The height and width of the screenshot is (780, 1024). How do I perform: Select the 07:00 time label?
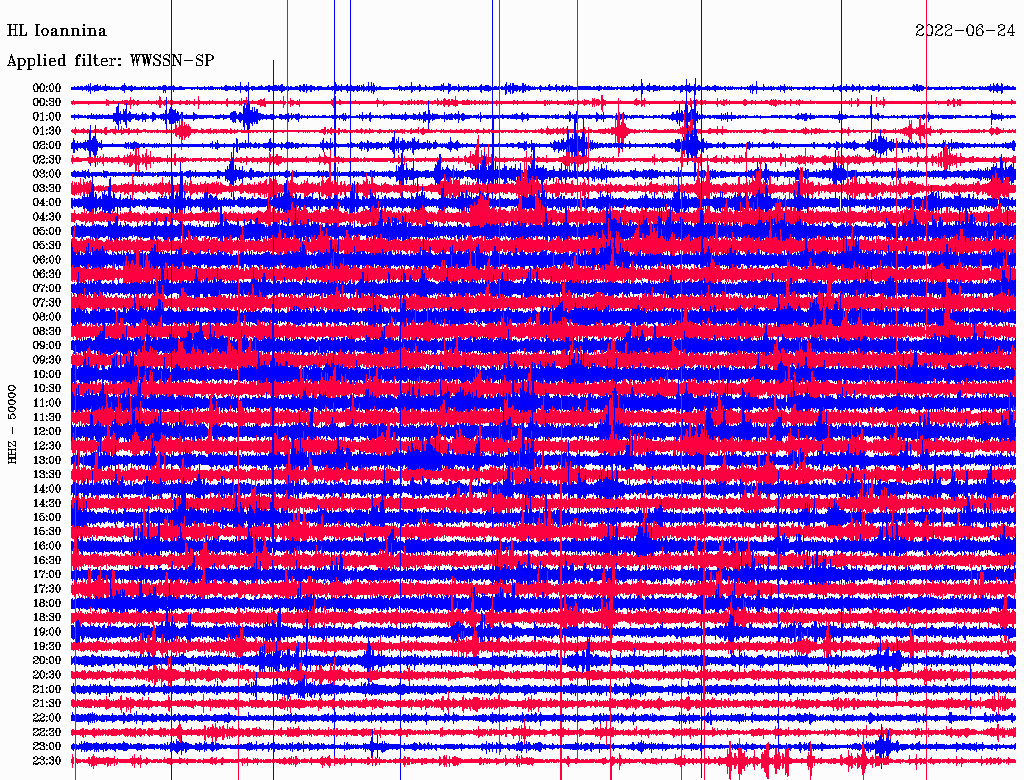point(46,289)
